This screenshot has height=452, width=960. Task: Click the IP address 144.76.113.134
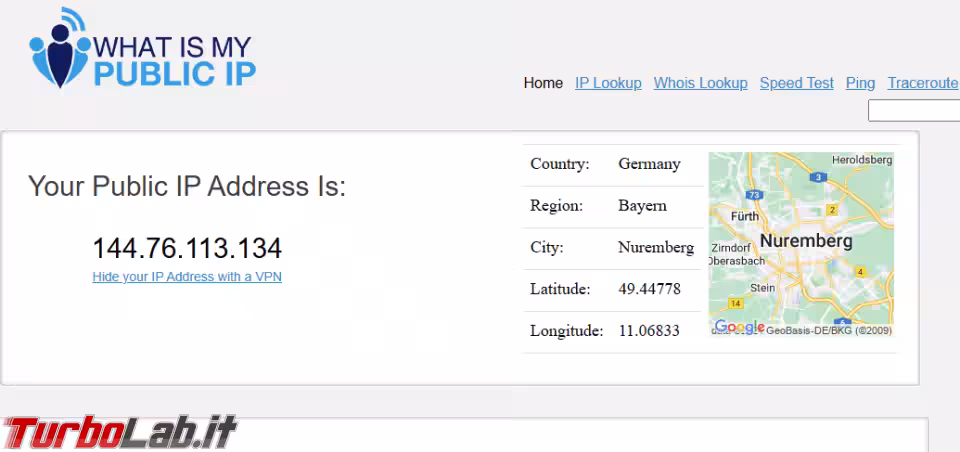point(187,248)
